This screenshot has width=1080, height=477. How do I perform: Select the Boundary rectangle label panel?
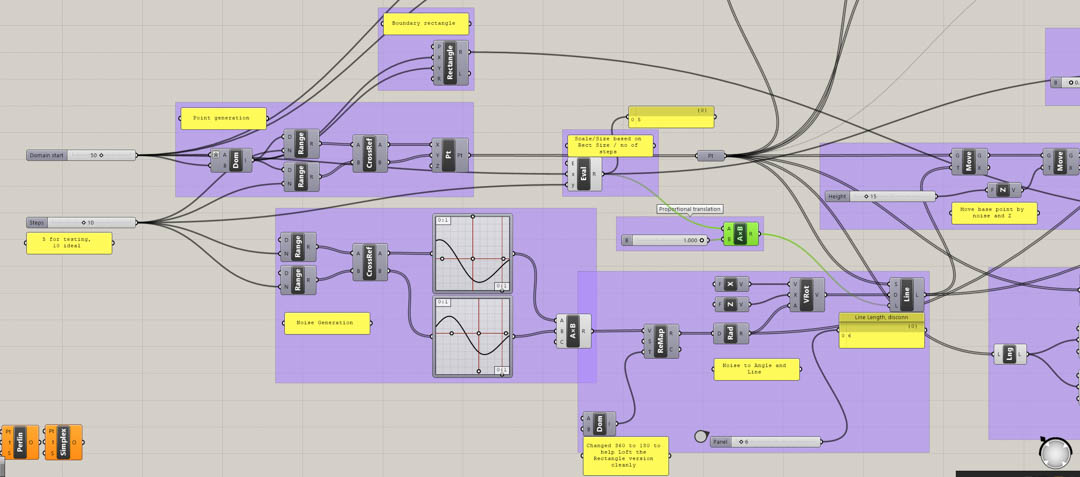pos(425,24)
